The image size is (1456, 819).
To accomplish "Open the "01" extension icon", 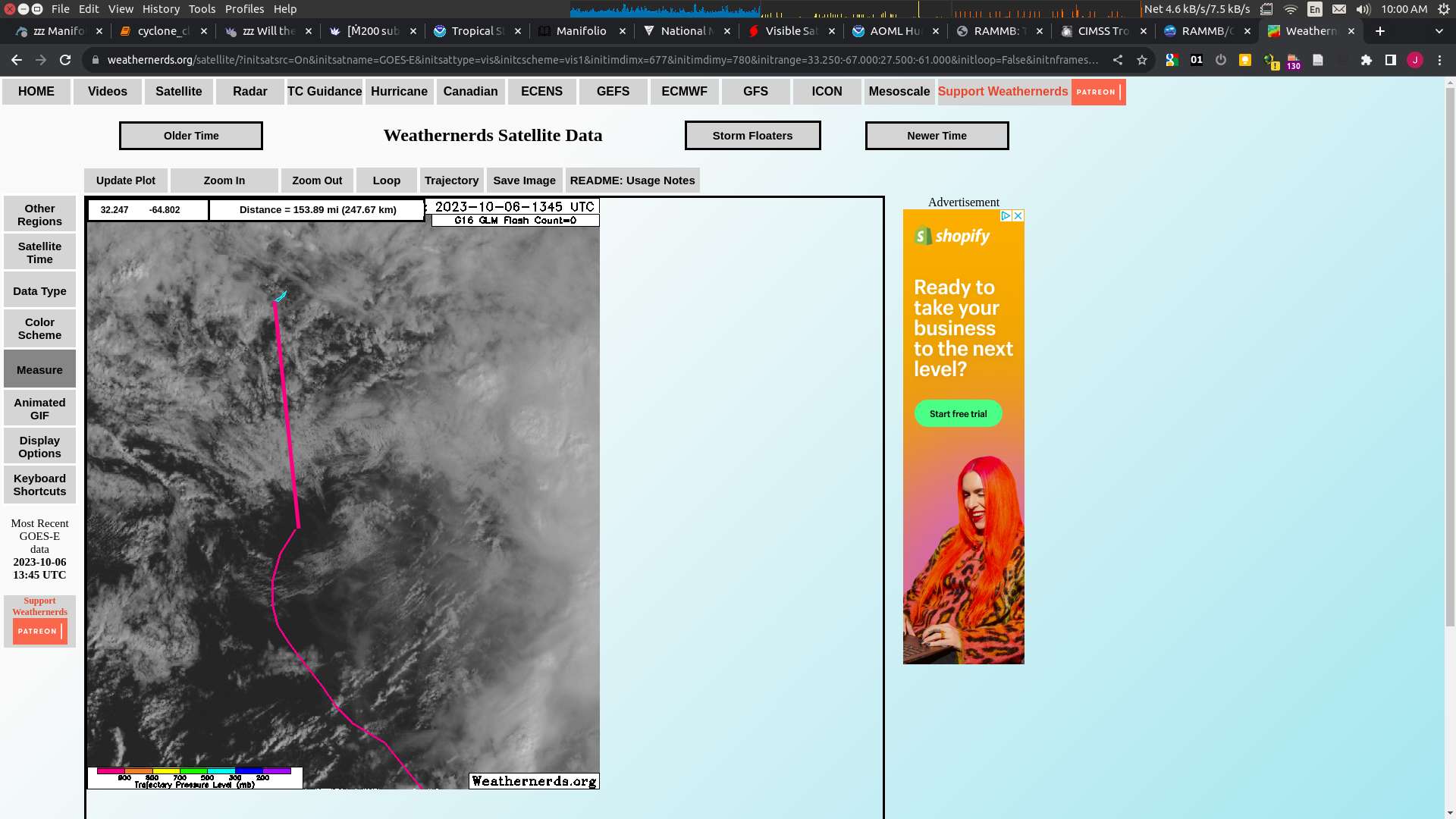I will point(1197,60).
